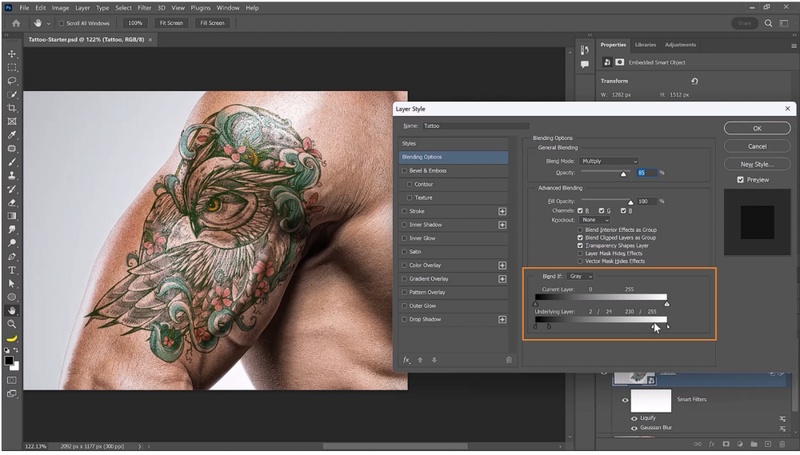Screen dimensions: 800x455
Task: Enable the Inner Shadow effect checkbox
Action: [405, 225]
